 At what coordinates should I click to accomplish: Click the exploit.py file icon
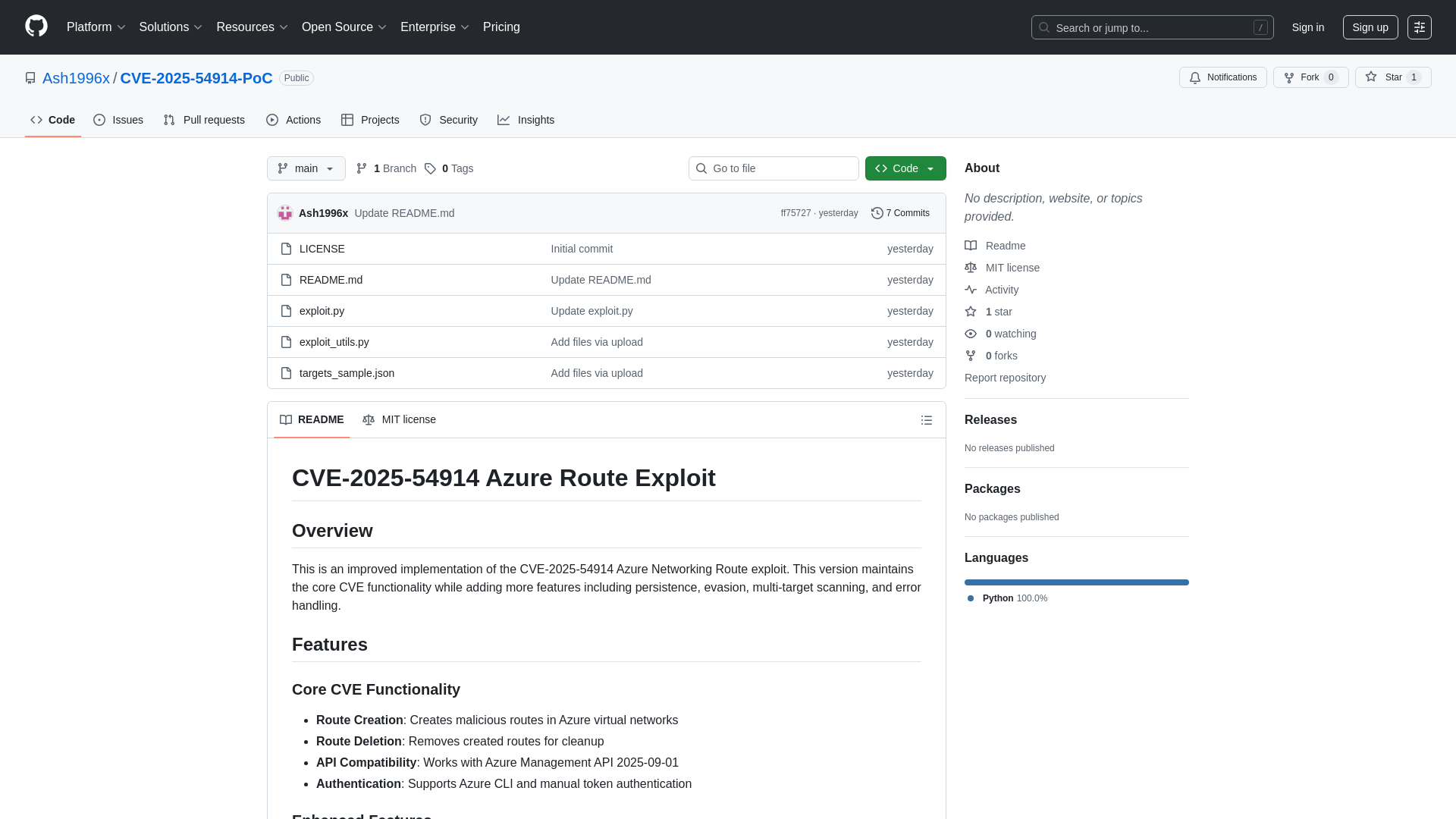(286, 311)
